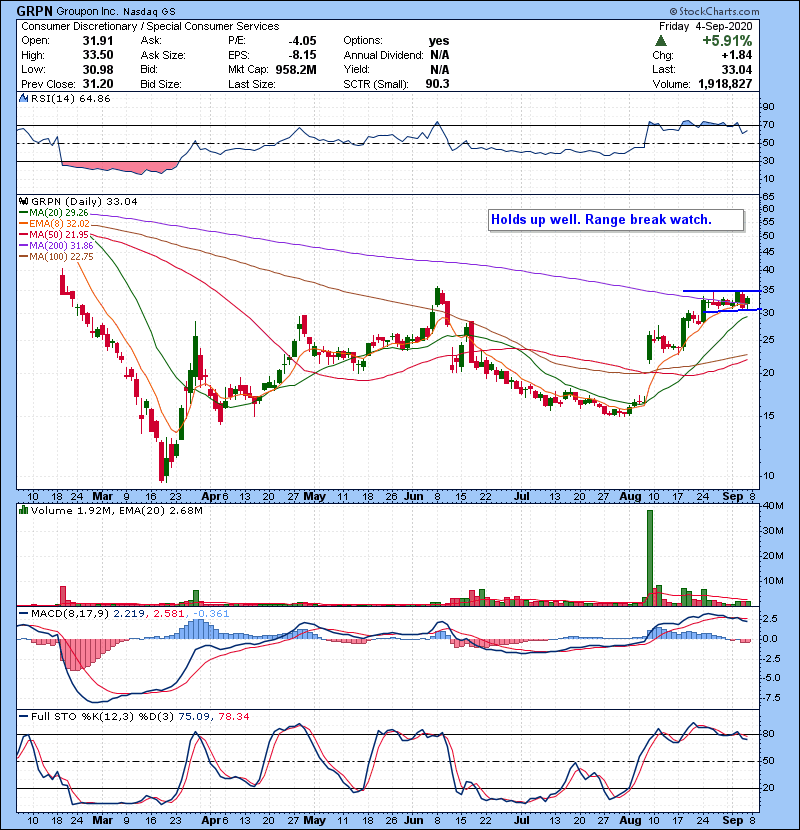The width and height of the screenshot is (800, 830).
Task: Click the green MA(20) legend marker
Action: (22, 213)
